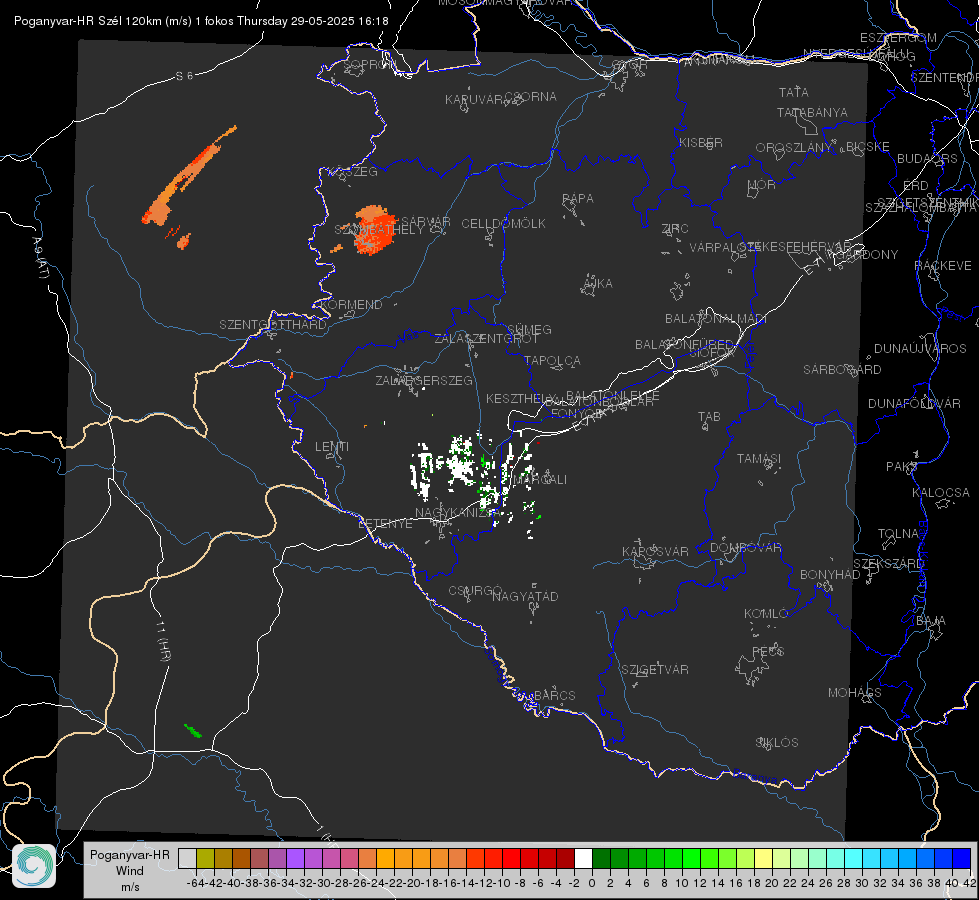Click the KALOCSA city label
This screenshot has height=900, width=979.
(x=941, y=493)
